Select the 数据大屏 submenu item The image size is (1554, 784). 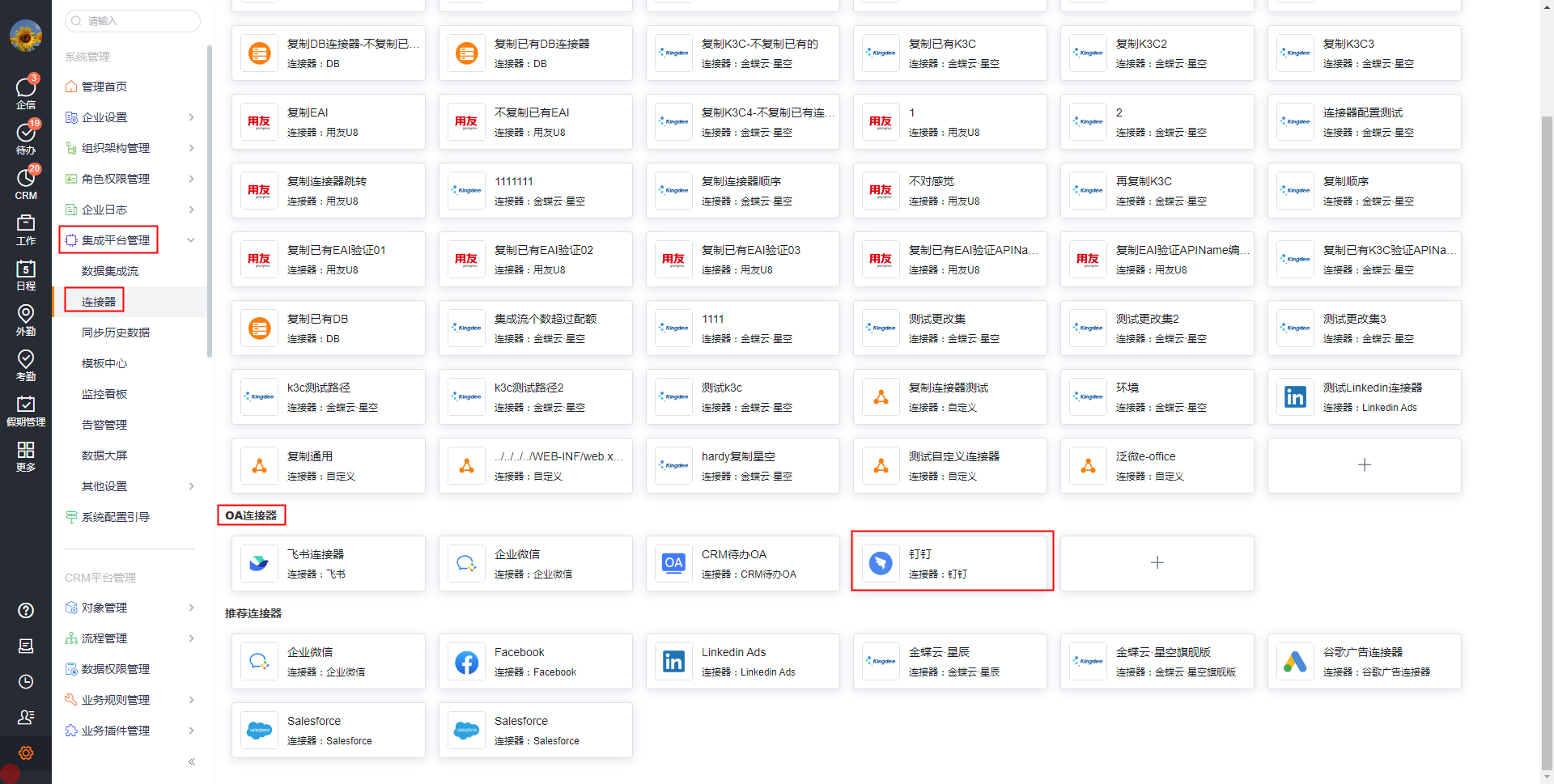pos(129,456)
